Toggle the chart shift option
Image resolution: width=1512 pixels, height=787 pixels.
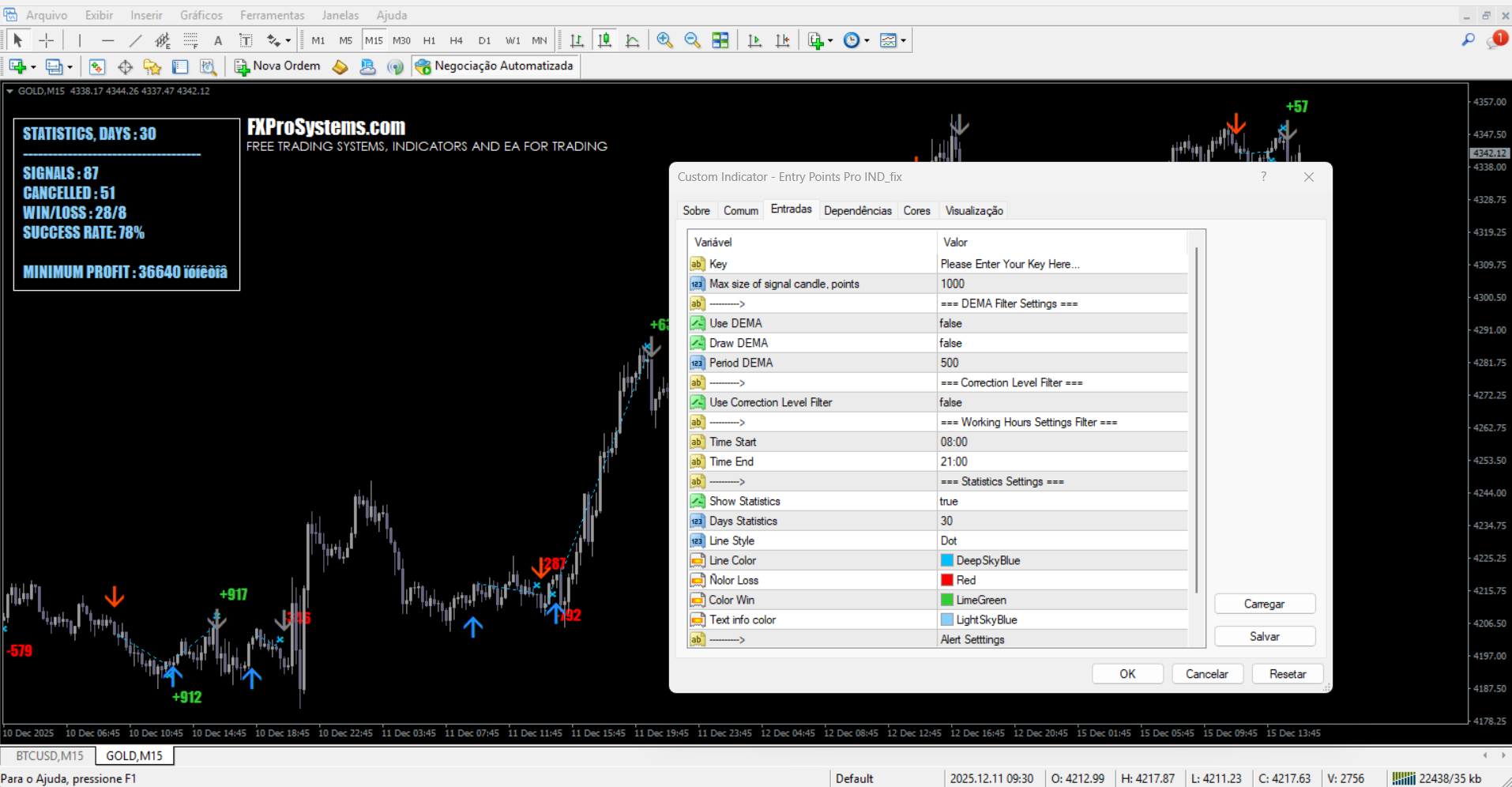pos(782,40)
